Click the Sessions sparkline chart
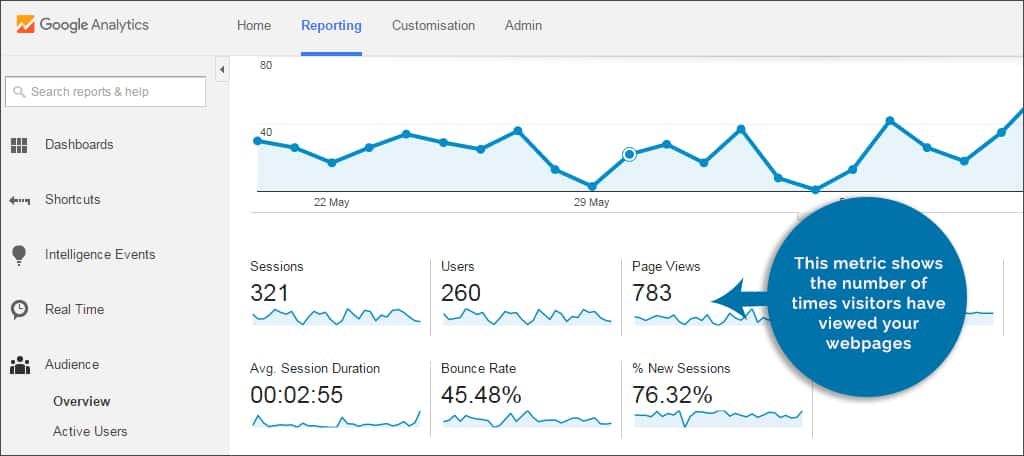This screenshot has width=1024, height=456. [336, 316]
